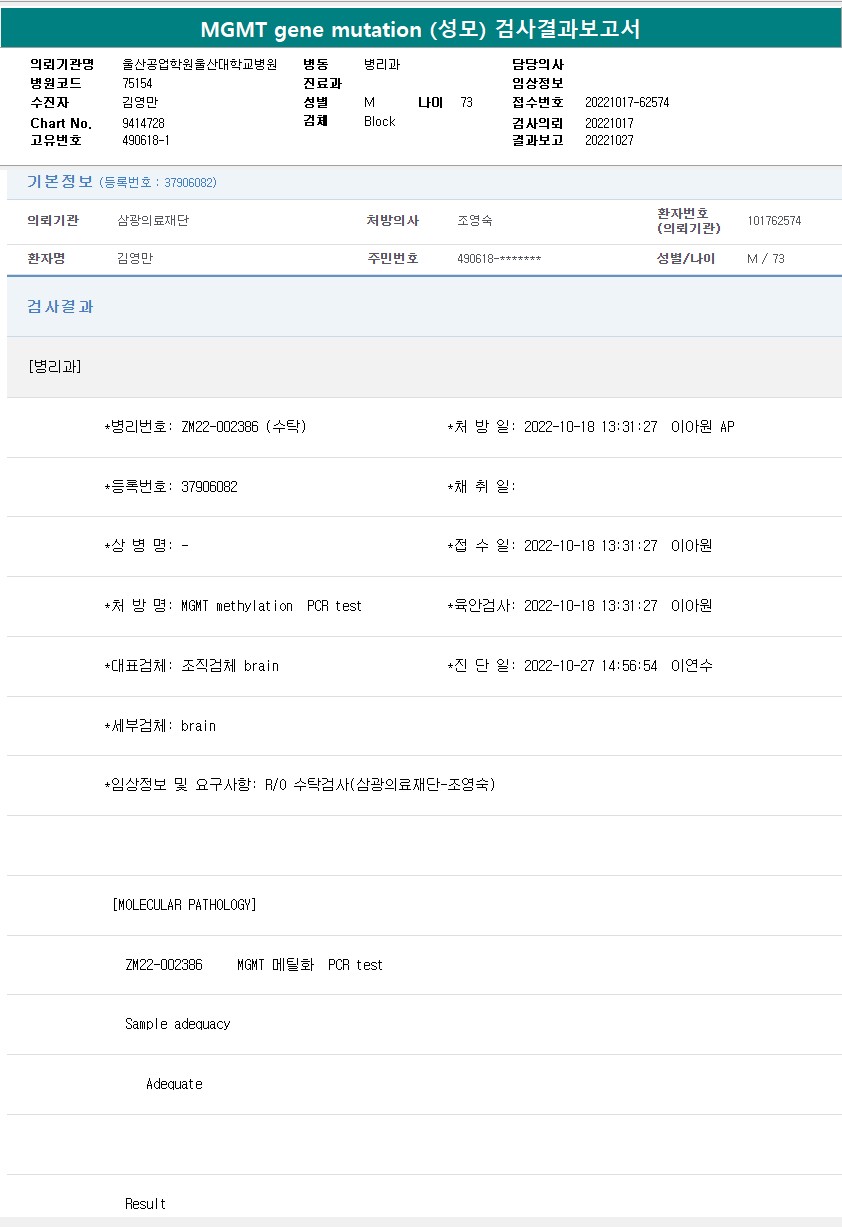Click '*처 방 명: MGMT methylation PCR test'
The image size is (842, 1227).
tap(233, 606)
